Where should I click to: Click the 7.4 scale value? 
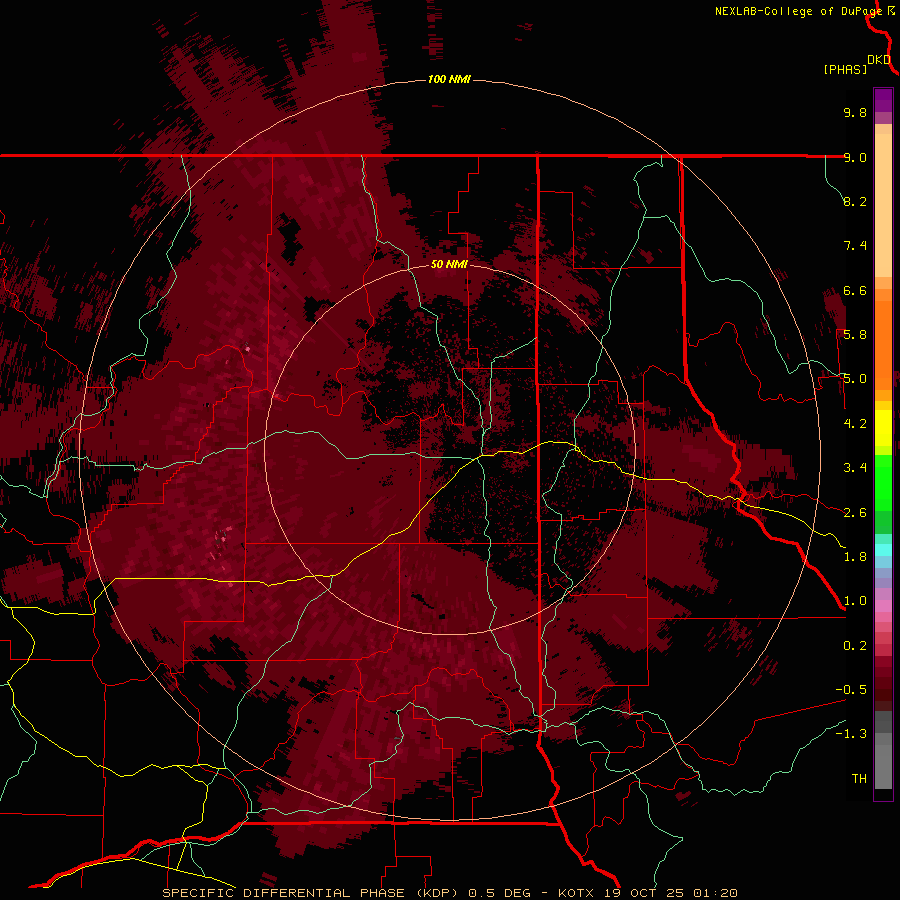[855, 246]
